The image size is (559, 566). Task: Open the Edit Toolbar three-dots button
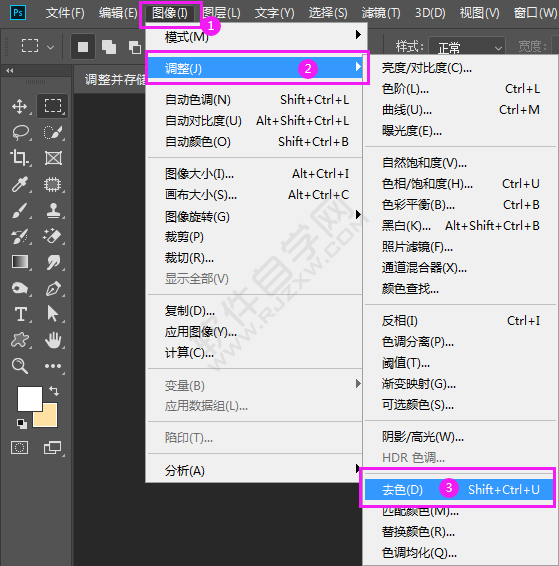pos(53,366)
